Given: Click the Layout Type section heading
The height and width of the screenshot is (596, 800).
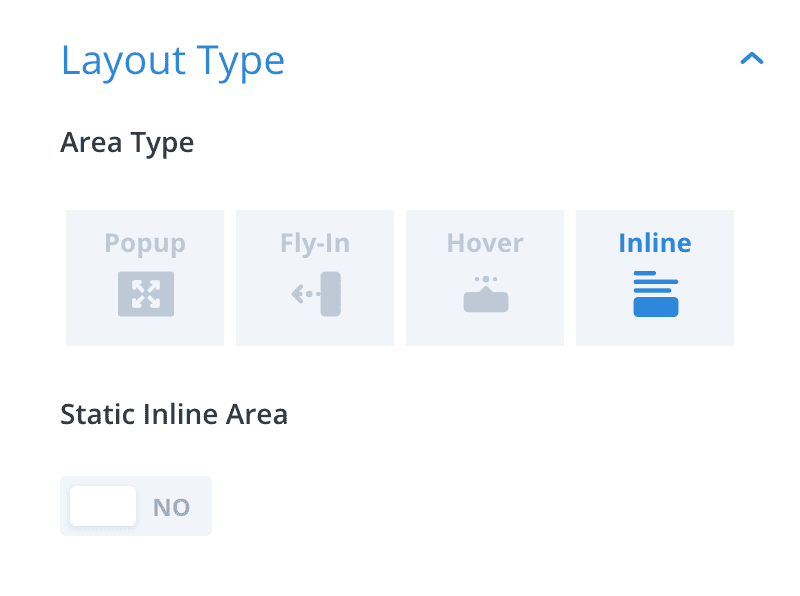Looking at the screenshot, I should click(173, 60).
